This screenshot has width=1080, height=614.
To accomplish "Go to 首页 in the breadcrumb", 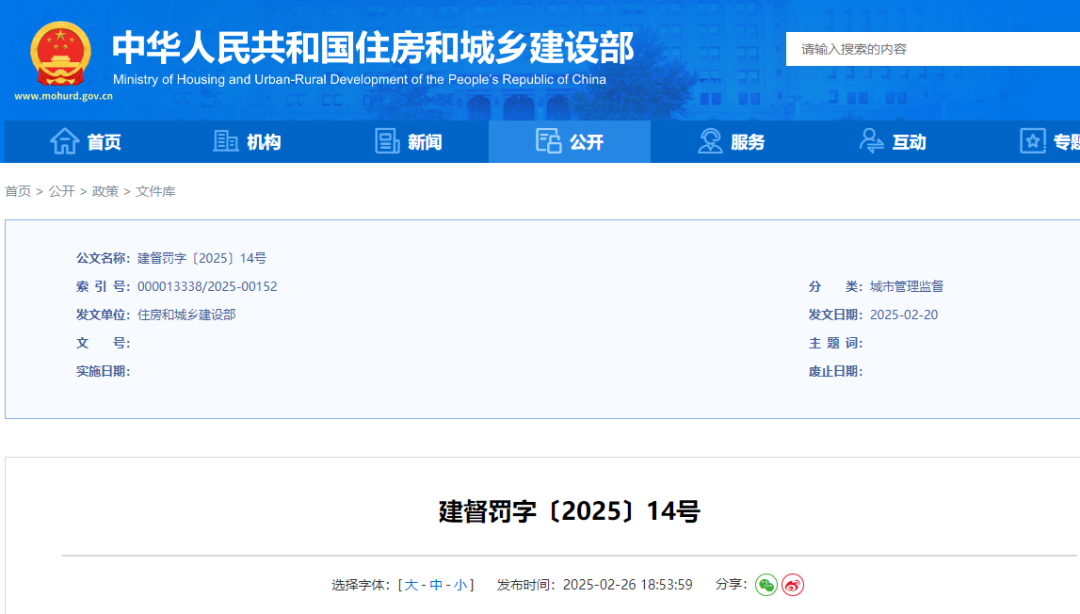I will click(18, 191).
